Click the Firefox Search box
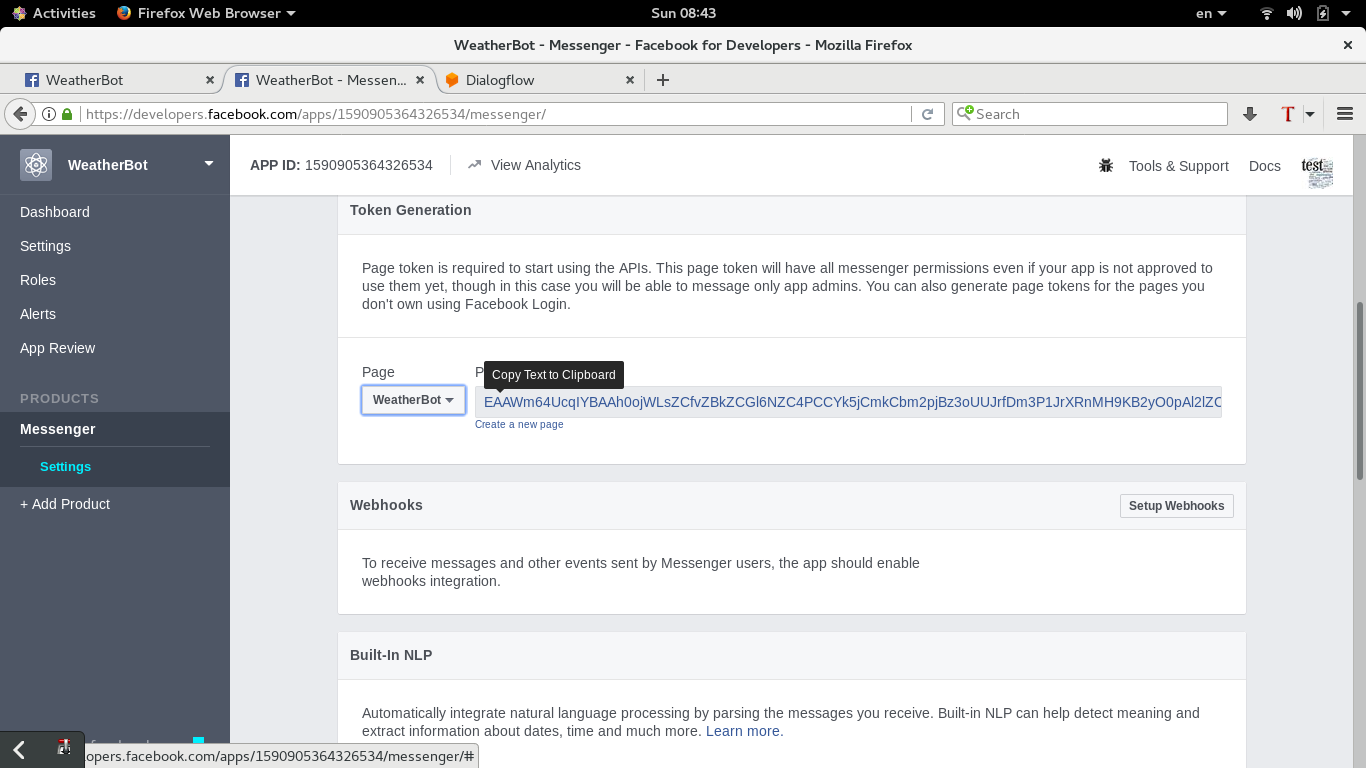Viewport: 1366px width, 768px height. [x=1090, y=114]
